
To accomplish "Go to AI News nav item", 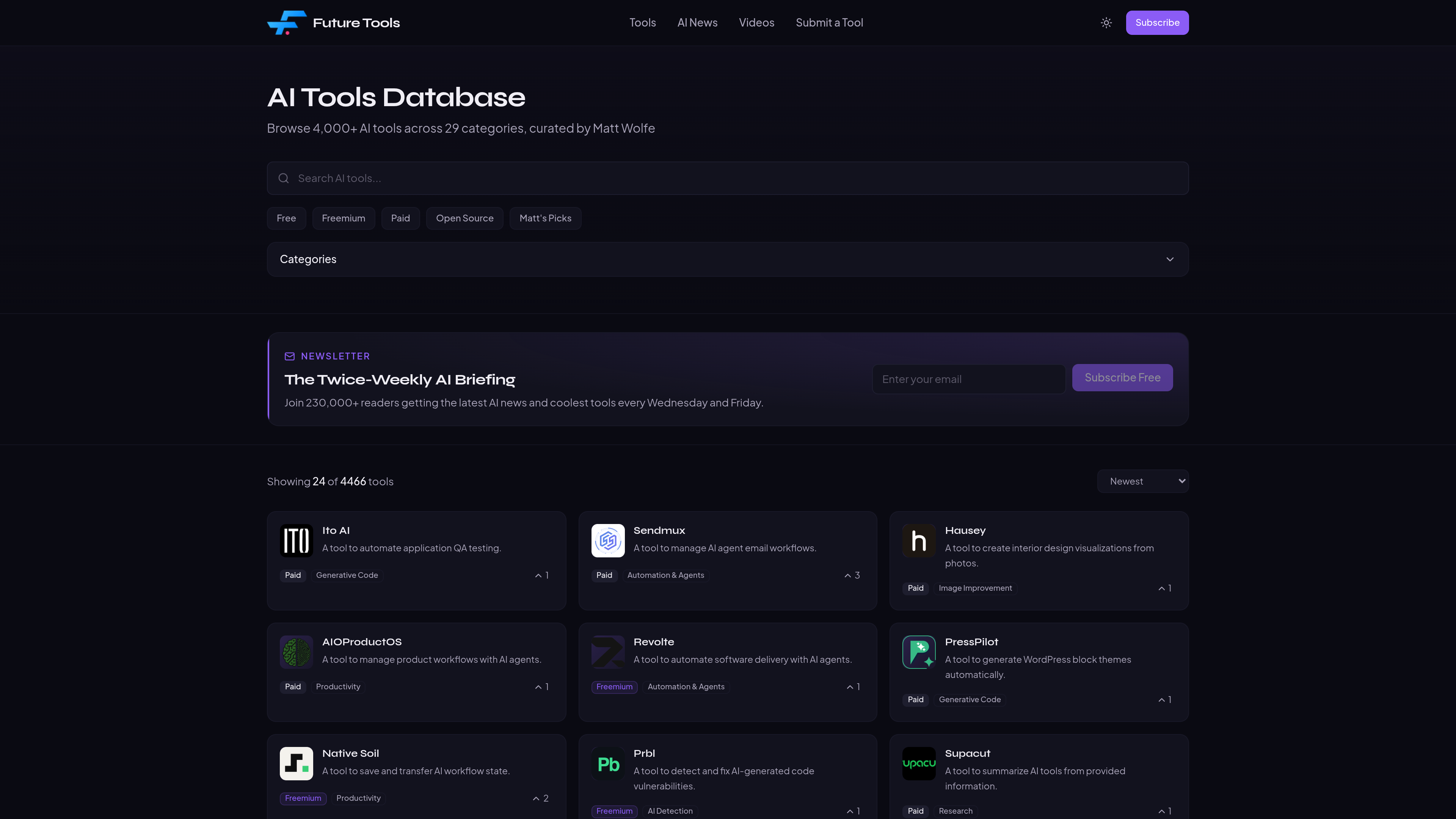I will pos(698,23).
